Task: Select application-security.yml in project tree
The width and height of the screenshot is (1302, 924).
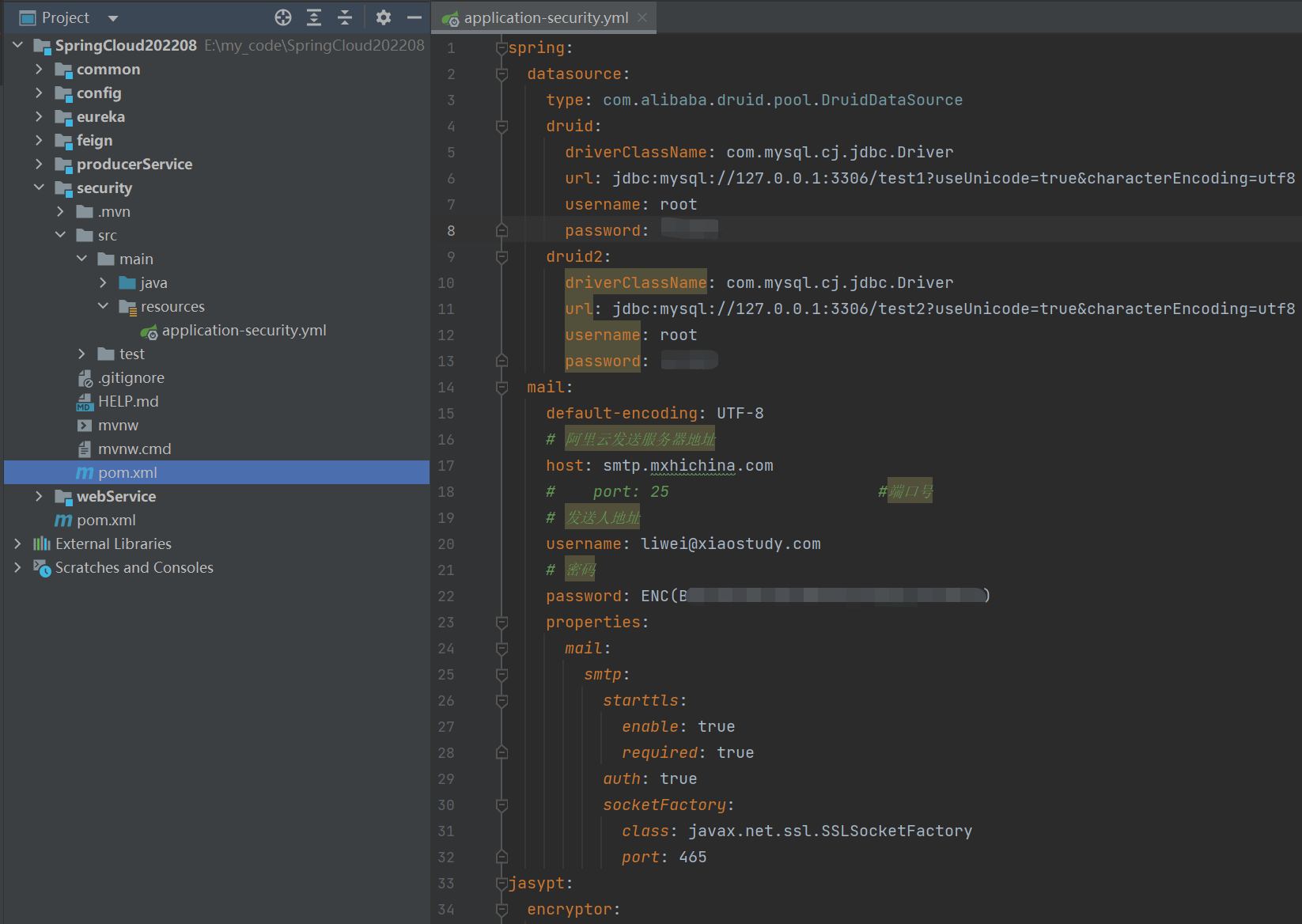Action: [x=244, y=330]
